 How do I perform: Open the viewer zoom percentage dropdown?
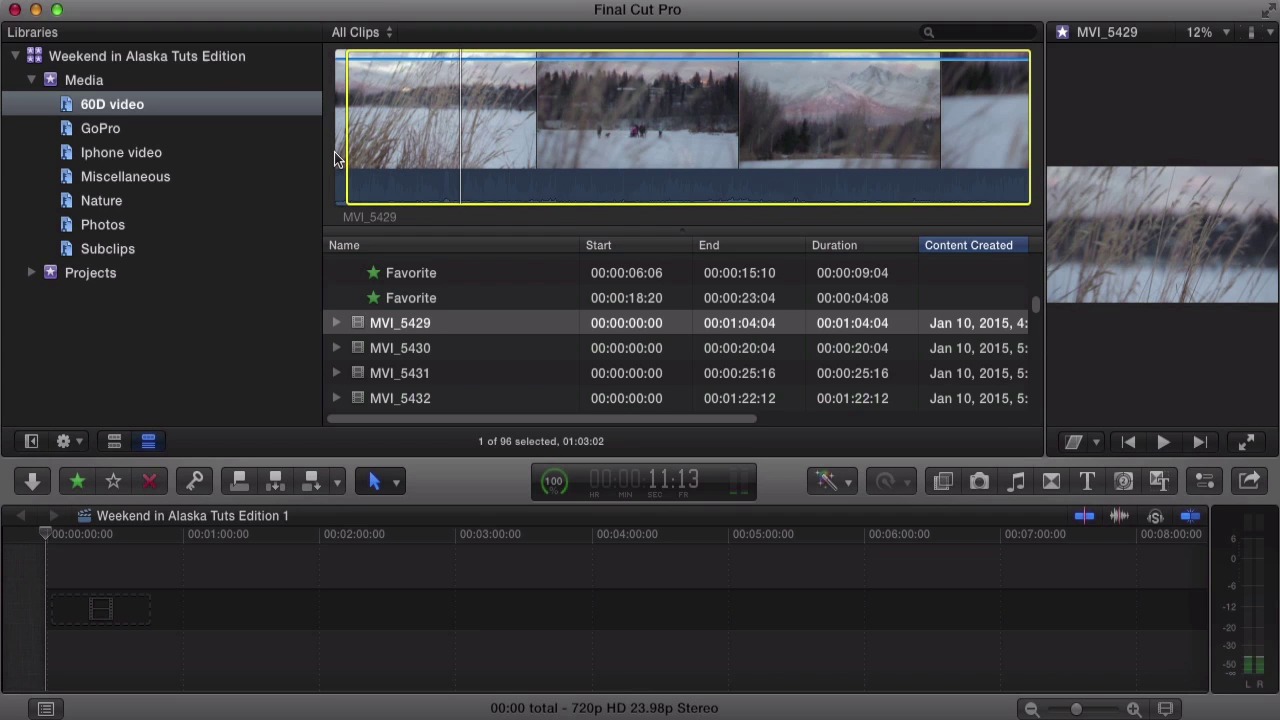pos(1208,32)
